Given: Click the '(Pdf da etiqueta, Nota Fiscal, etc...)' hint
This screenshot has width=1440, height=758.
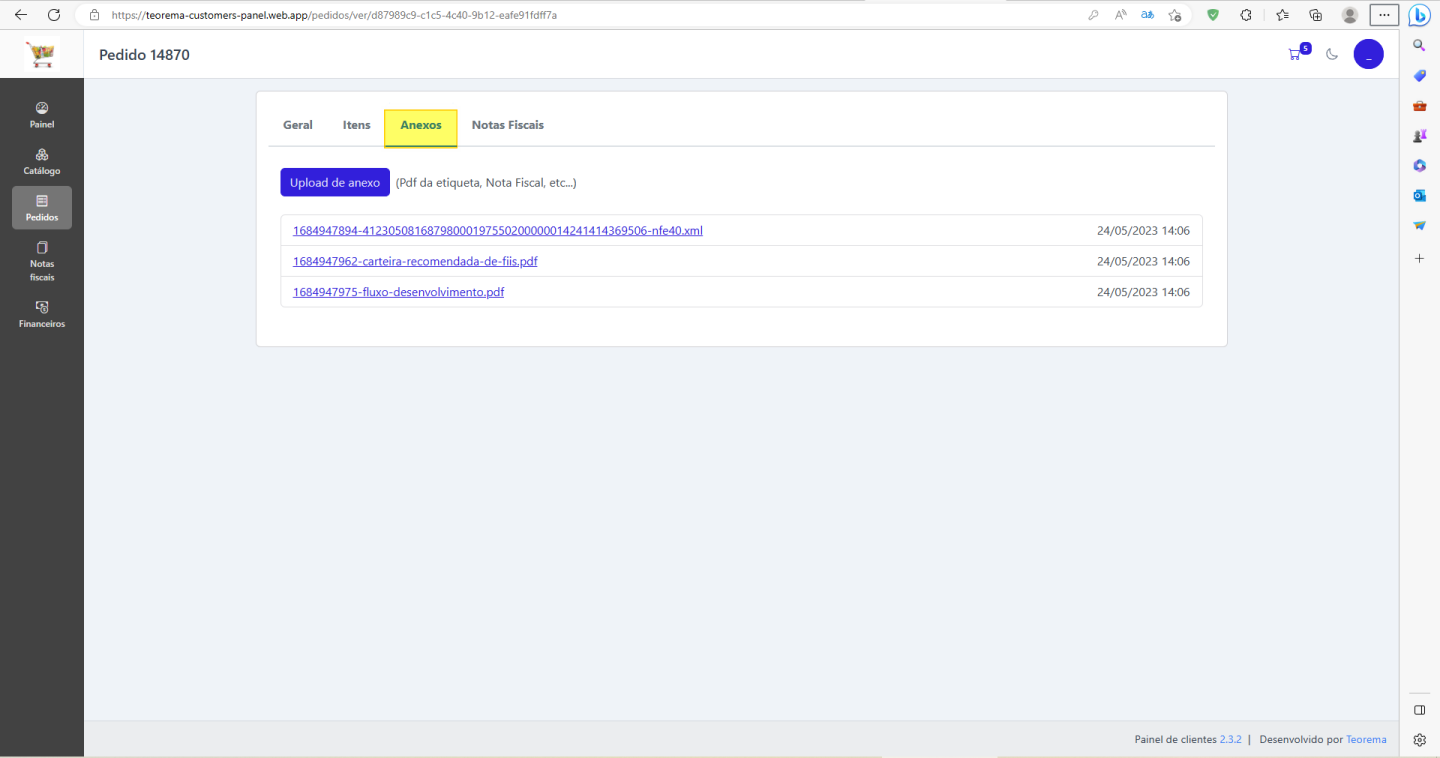Looking at the screenshot, I should coord(486,183).
